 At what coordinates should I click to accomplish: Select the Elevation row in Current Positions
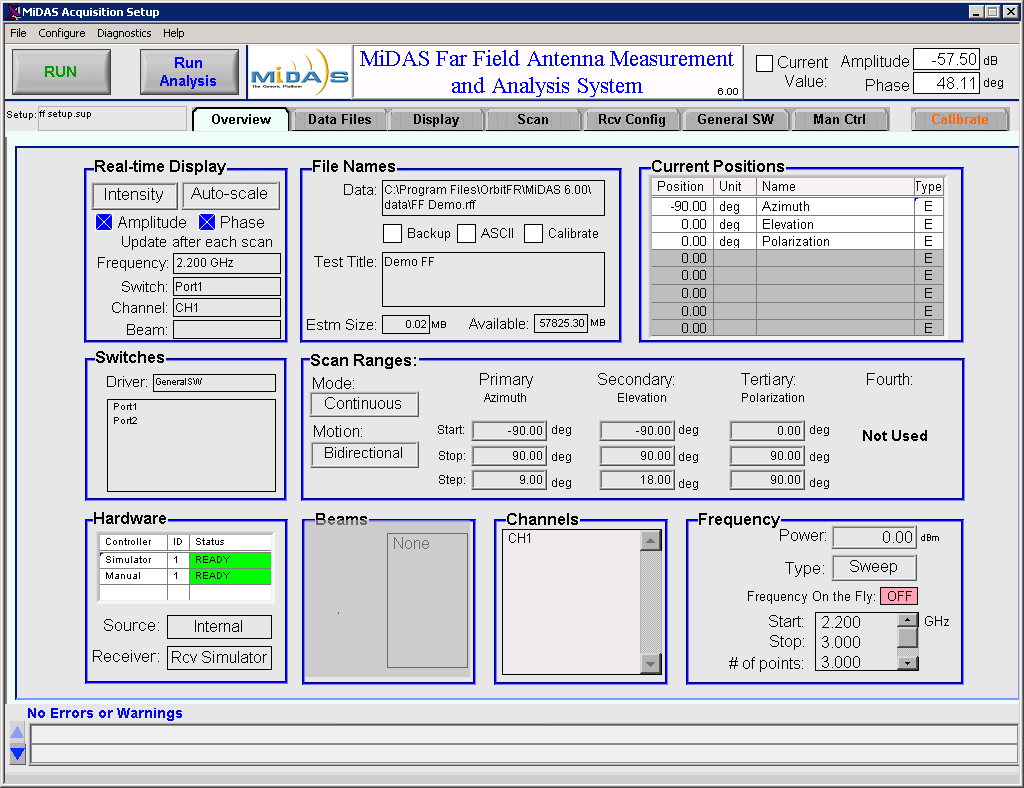[x=797, y=224]
